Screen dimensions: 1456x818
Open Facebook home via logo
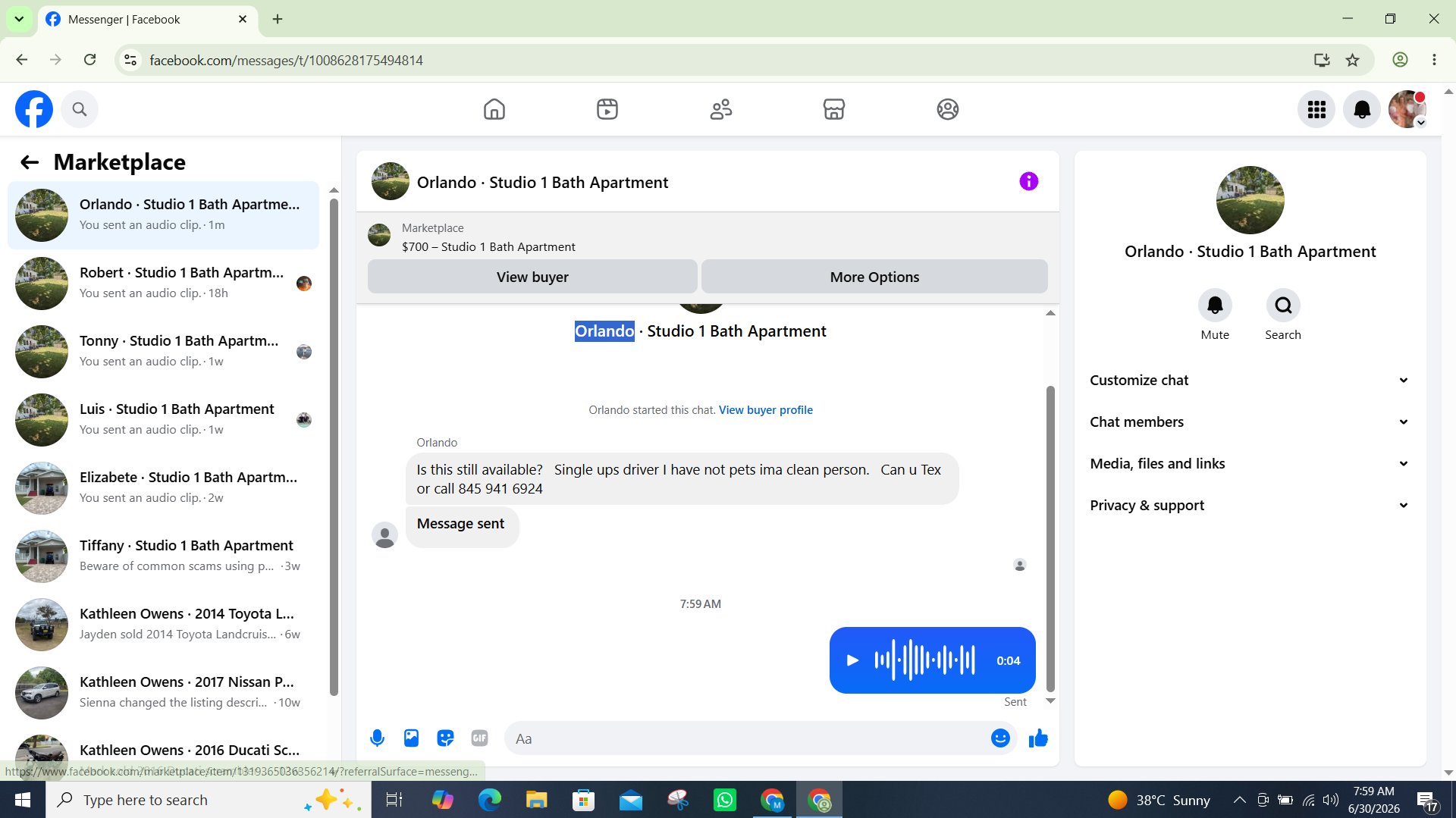pos(34,109)
